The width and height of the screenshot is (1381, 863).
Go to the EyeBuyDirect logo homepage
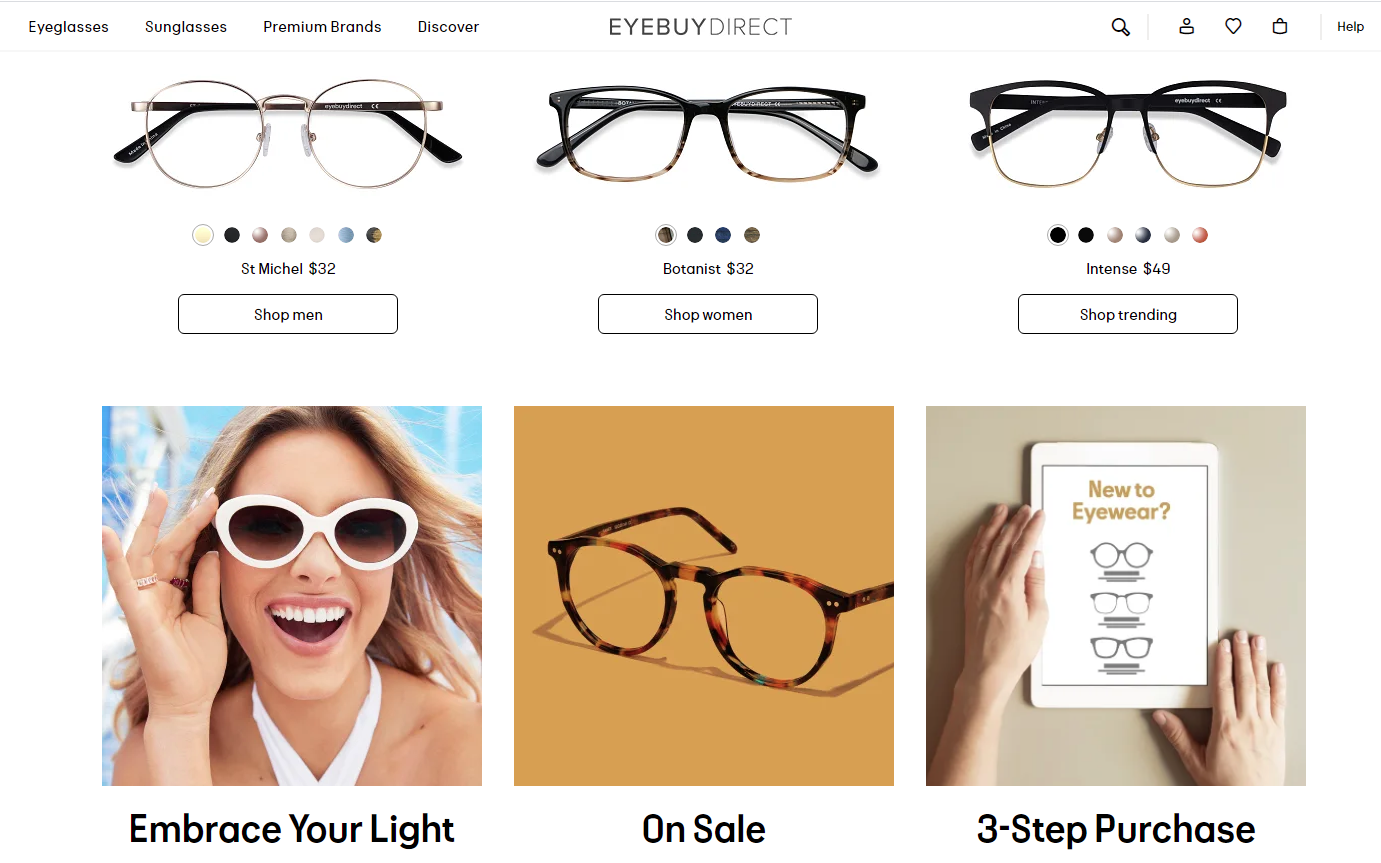[700, 27]
